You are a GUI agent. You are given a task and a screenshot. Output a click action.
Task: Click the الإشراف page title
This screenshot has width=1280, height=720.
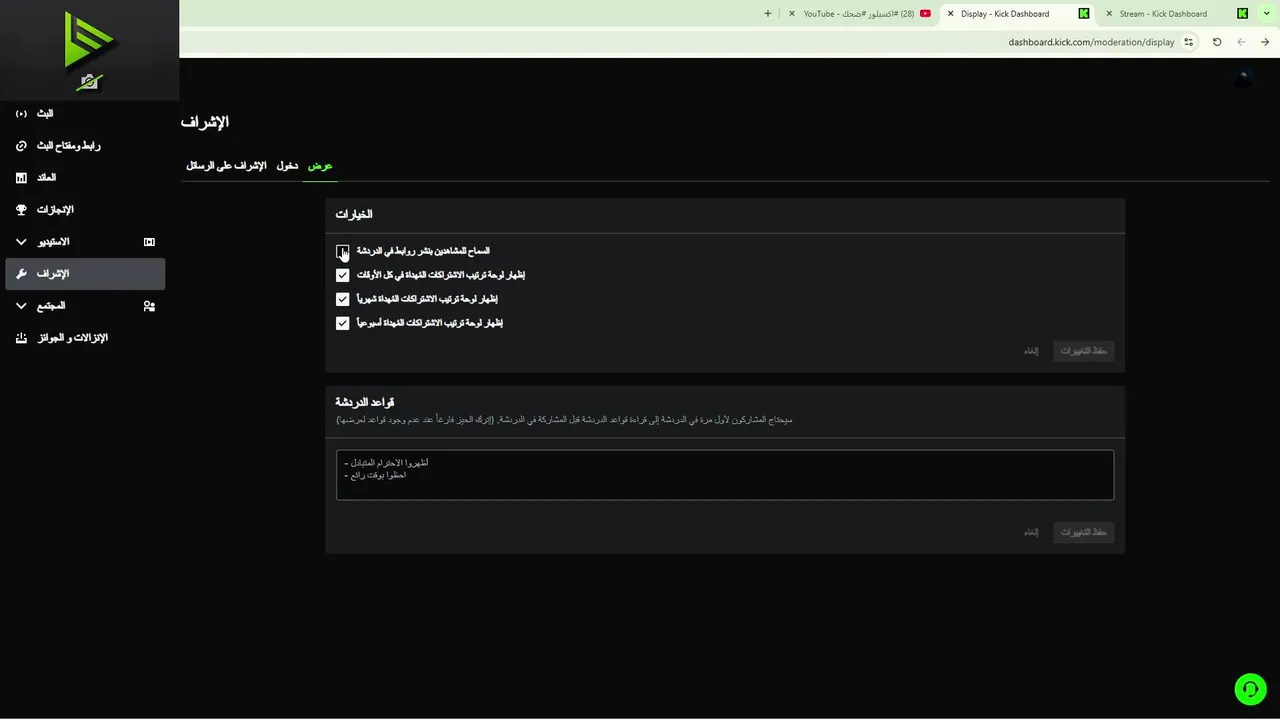pyautogui.click(x=205, y=122)
